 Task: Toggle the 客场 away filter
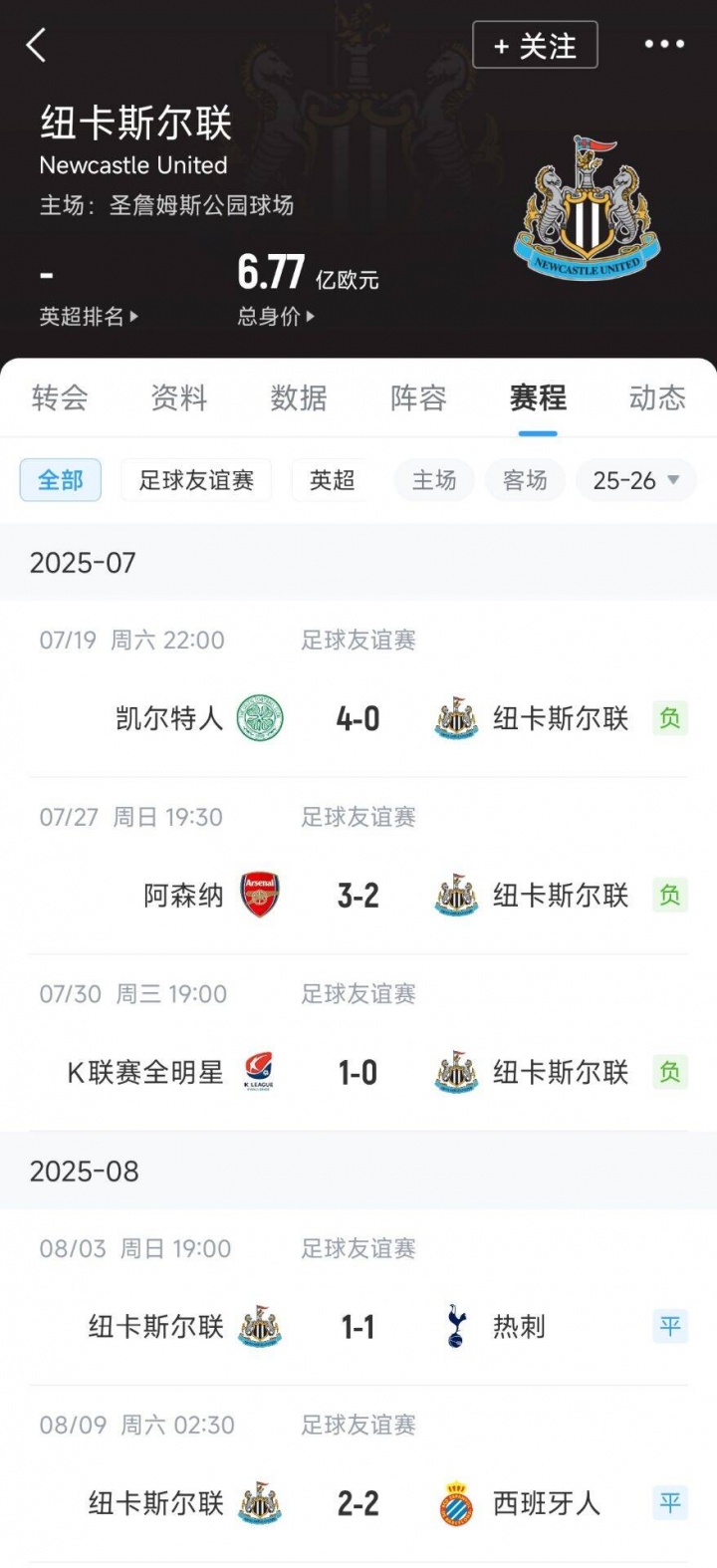[525, 480]
